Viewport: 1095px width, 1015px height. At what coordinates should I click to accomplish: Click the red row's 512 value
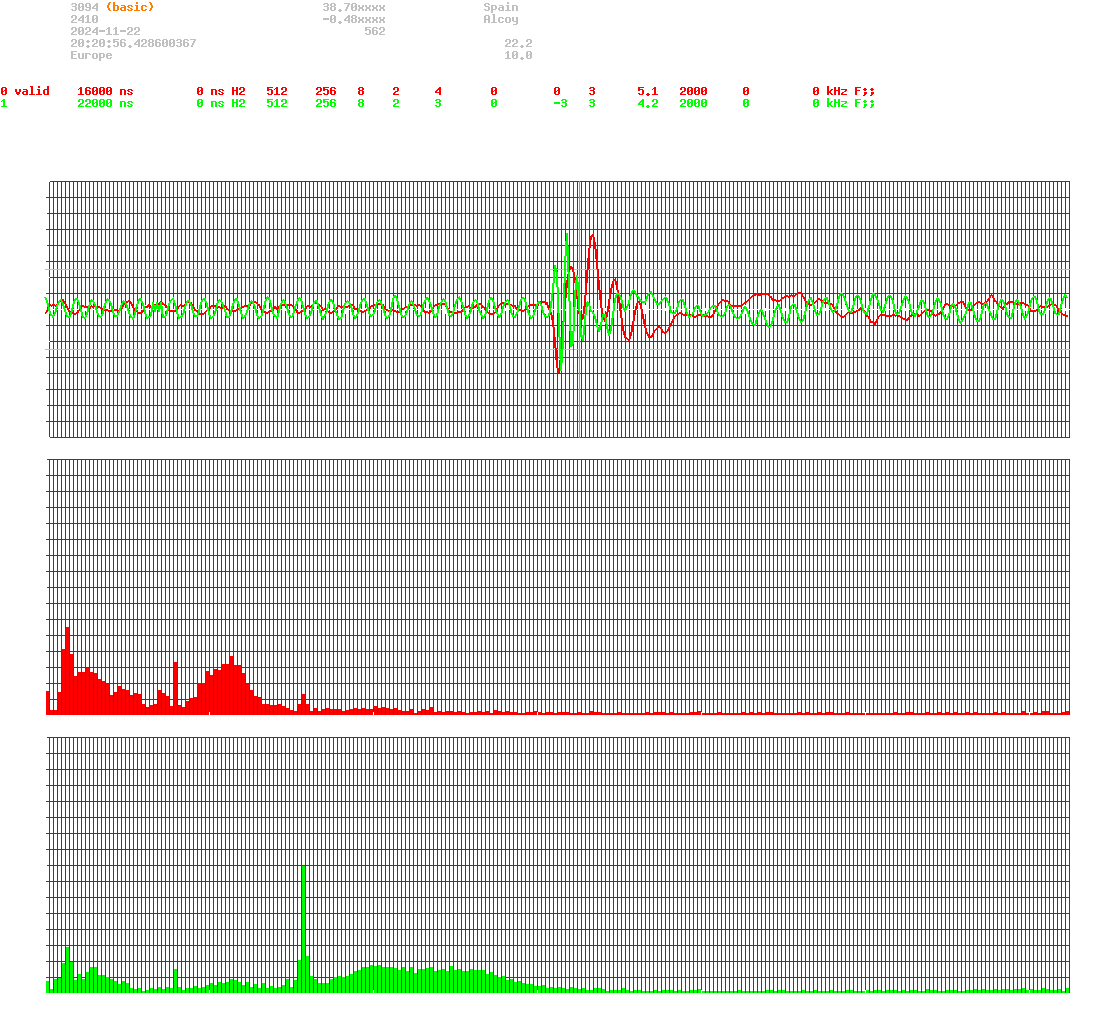[x=277, y=92]
